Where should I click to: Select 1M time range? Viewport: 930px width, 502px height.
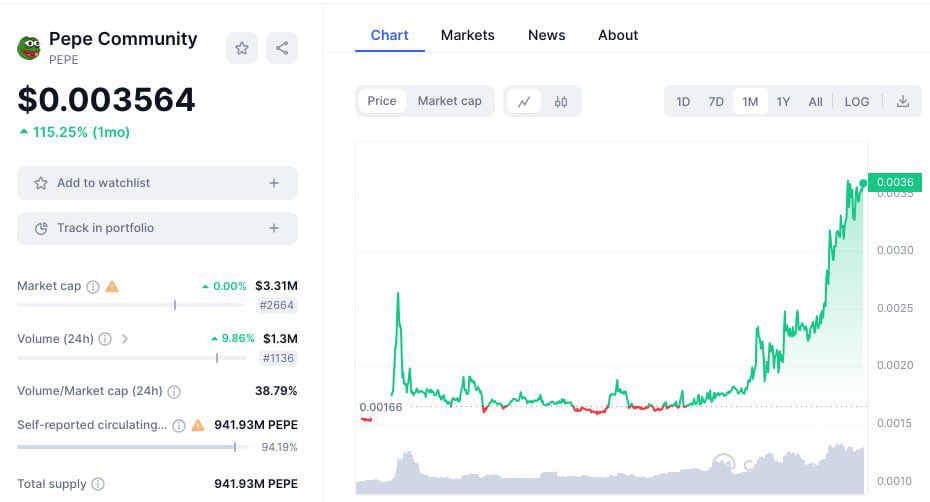pyautogui.click(x=750, y=101)
